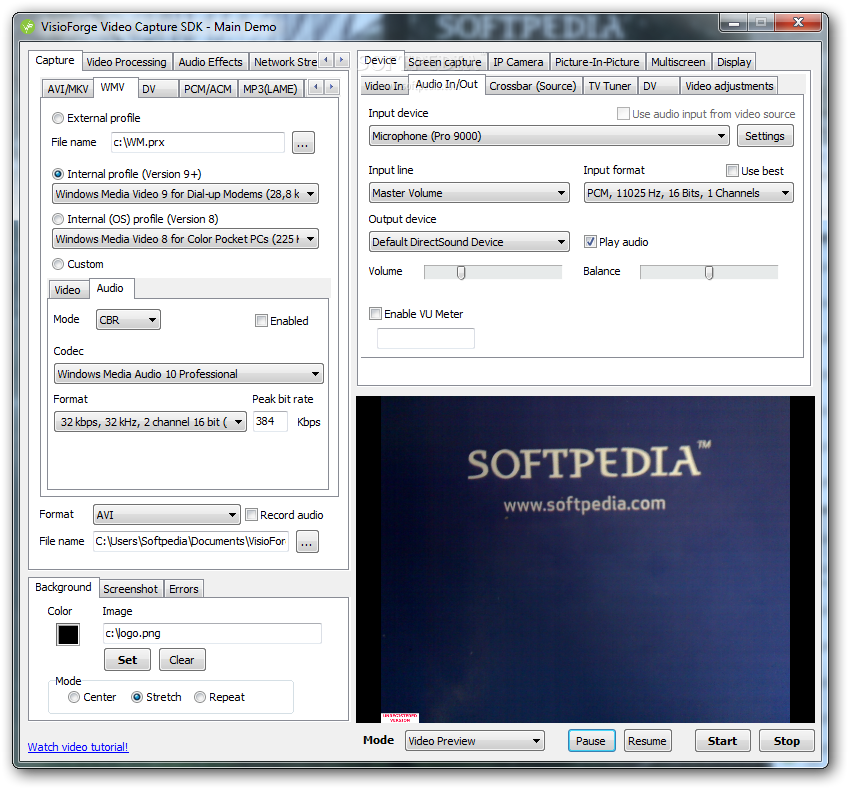Open 32 kbps audio format dropdown
Screen dimensions: 849x789
(x=150, y=422)
